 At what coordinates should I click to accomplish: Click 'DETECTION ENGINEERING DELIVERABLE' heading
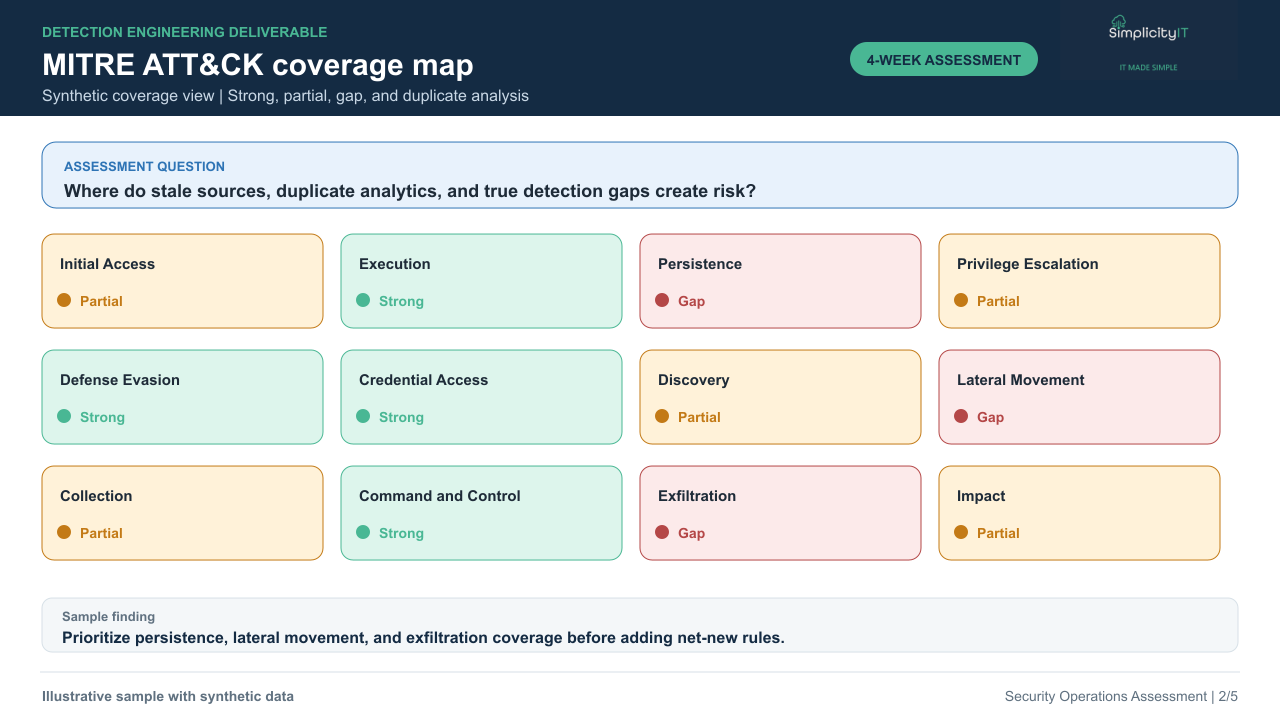coord(185,32)
